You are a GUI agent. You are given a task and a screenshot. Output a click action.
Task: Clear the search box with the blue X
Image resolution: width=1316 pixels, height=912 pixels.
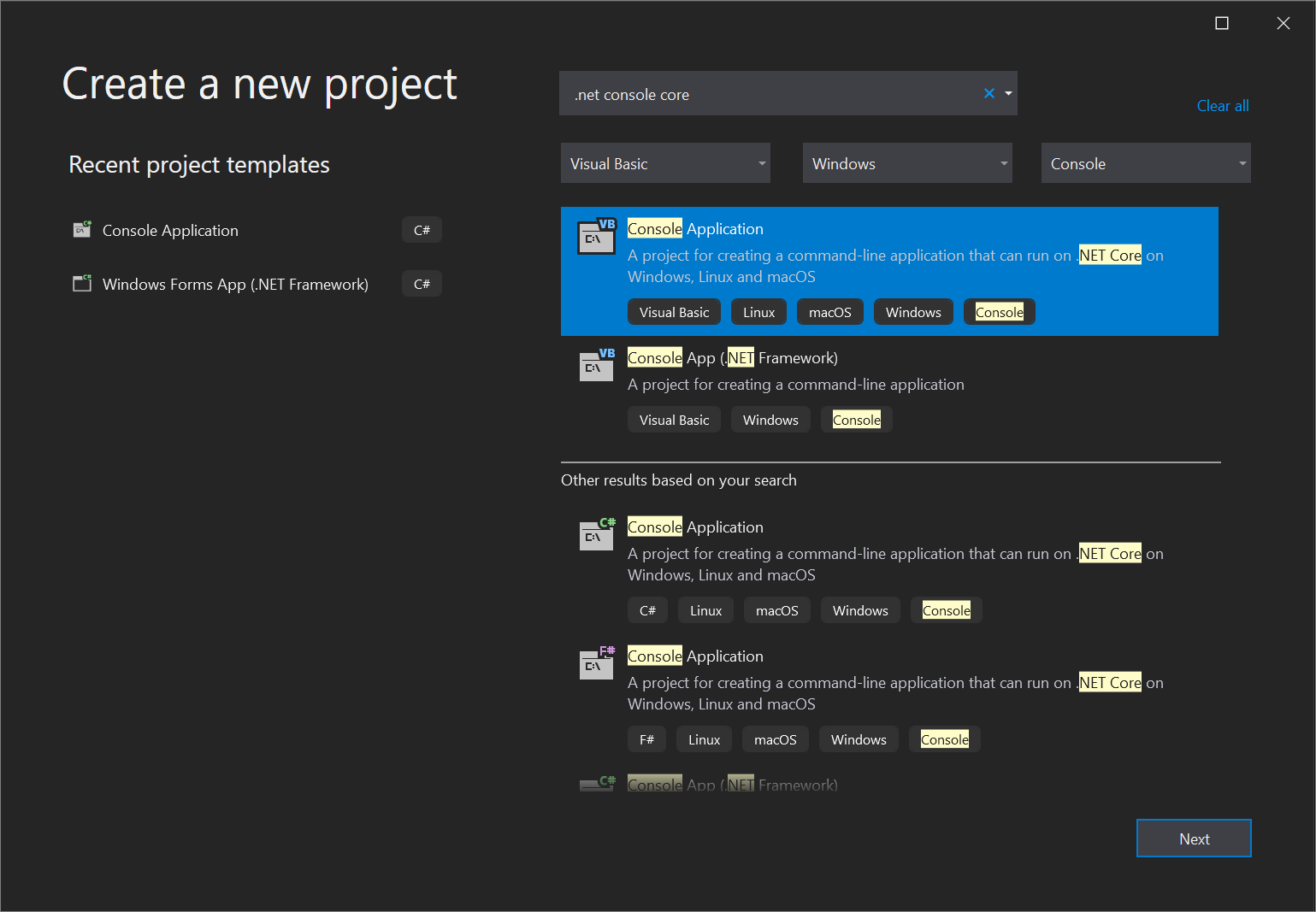(x=988, y=93)
